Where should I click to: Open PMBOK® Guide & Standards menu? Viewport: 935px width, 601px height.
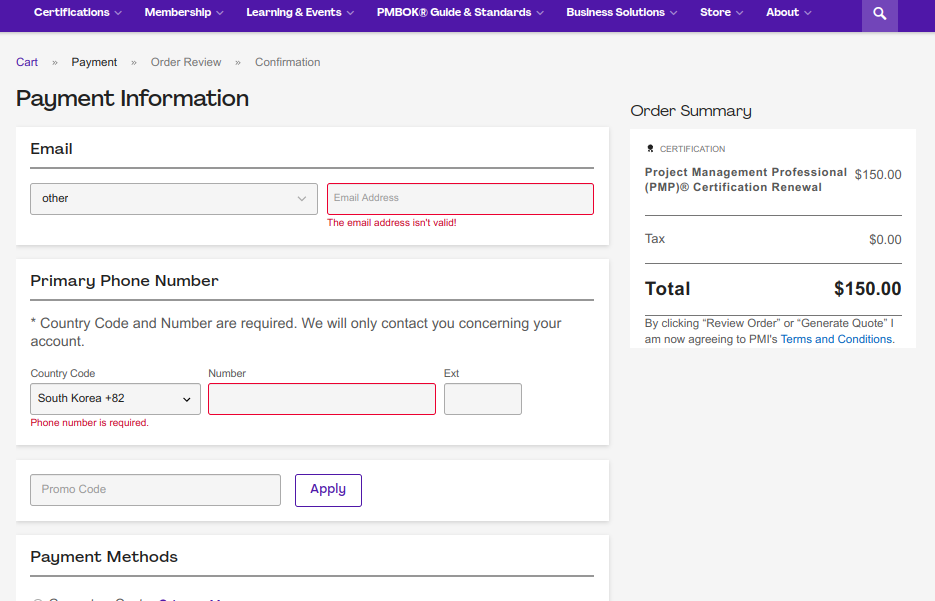tap(460, 13)
